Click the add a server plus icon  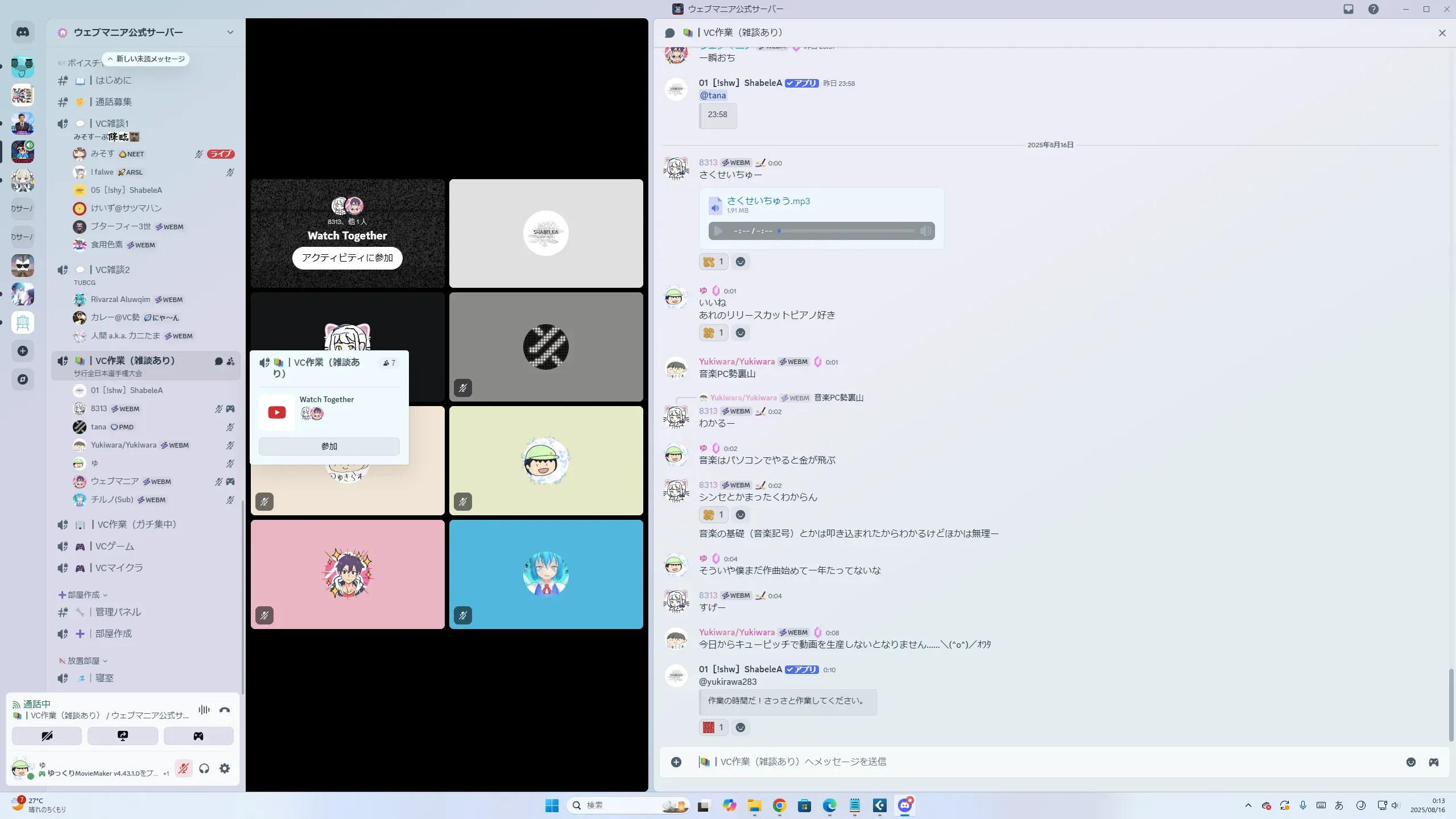click(23, 351)
